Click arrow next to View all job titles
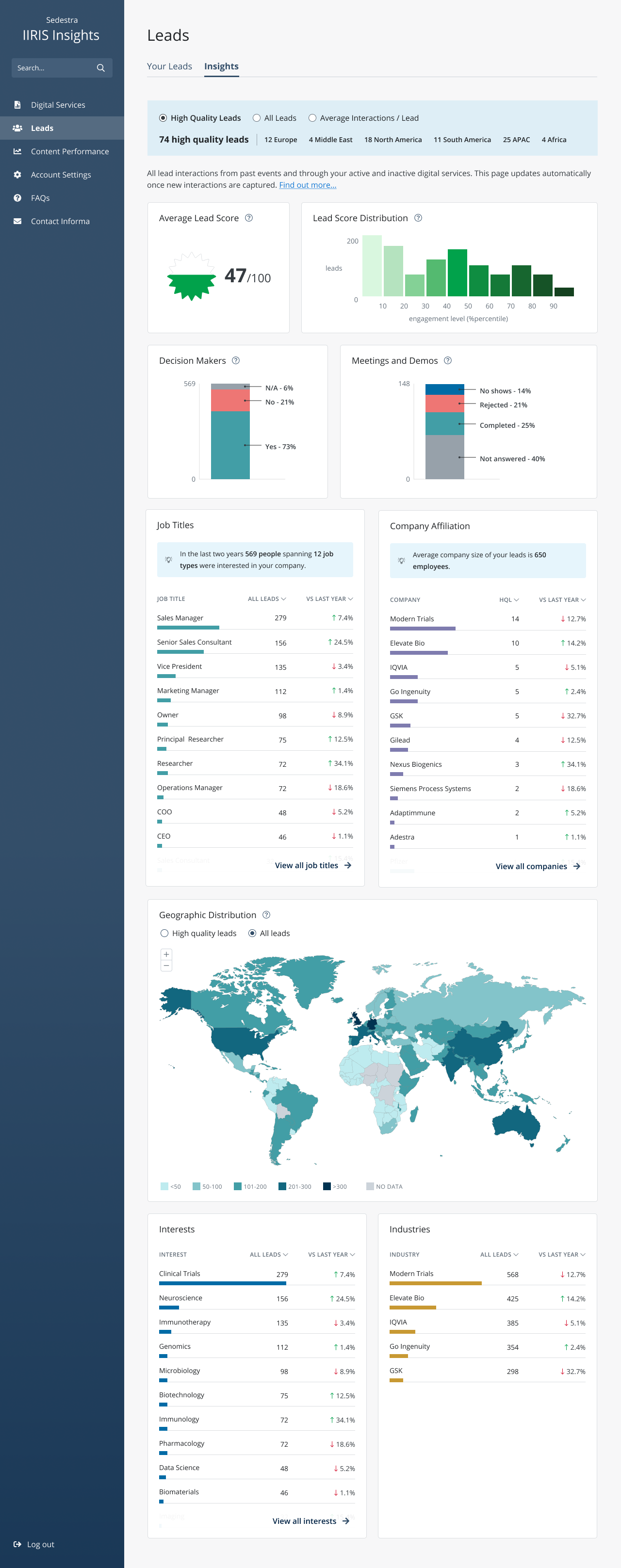Screen dimensions: 621x1568 click(348, 865)
